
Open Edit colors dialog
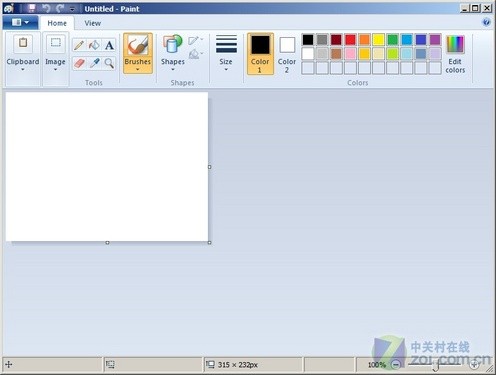(455, 54)
